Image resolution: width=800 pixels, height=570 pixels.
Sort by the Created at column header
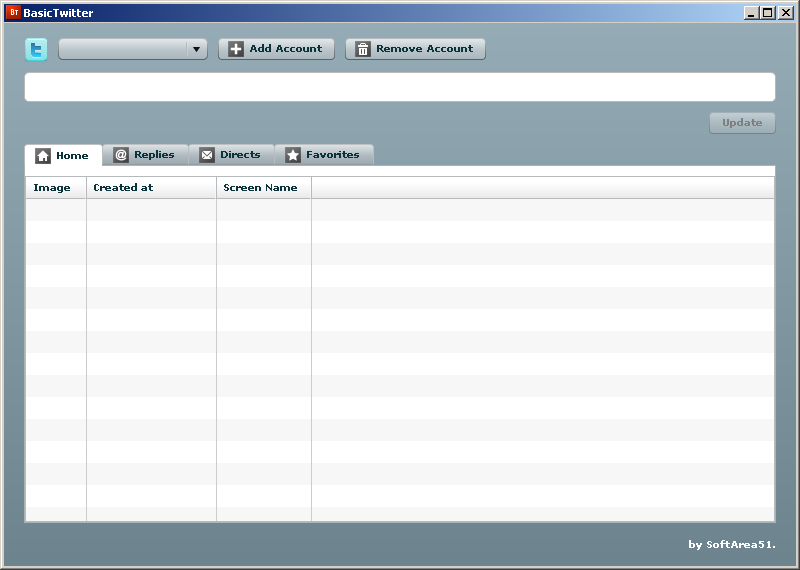pyautogui.click(x=152, y=188)
